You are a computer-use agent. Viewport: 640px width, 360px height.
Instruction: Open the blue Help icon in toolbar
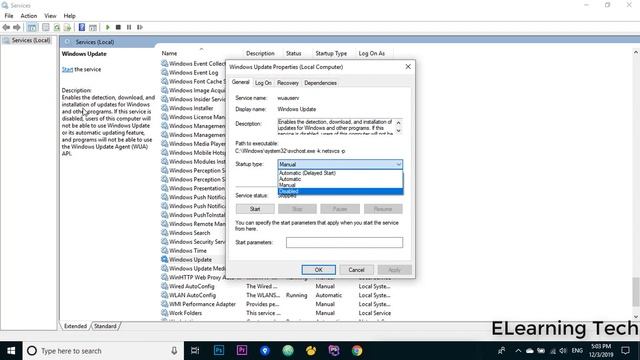[82, 27]
